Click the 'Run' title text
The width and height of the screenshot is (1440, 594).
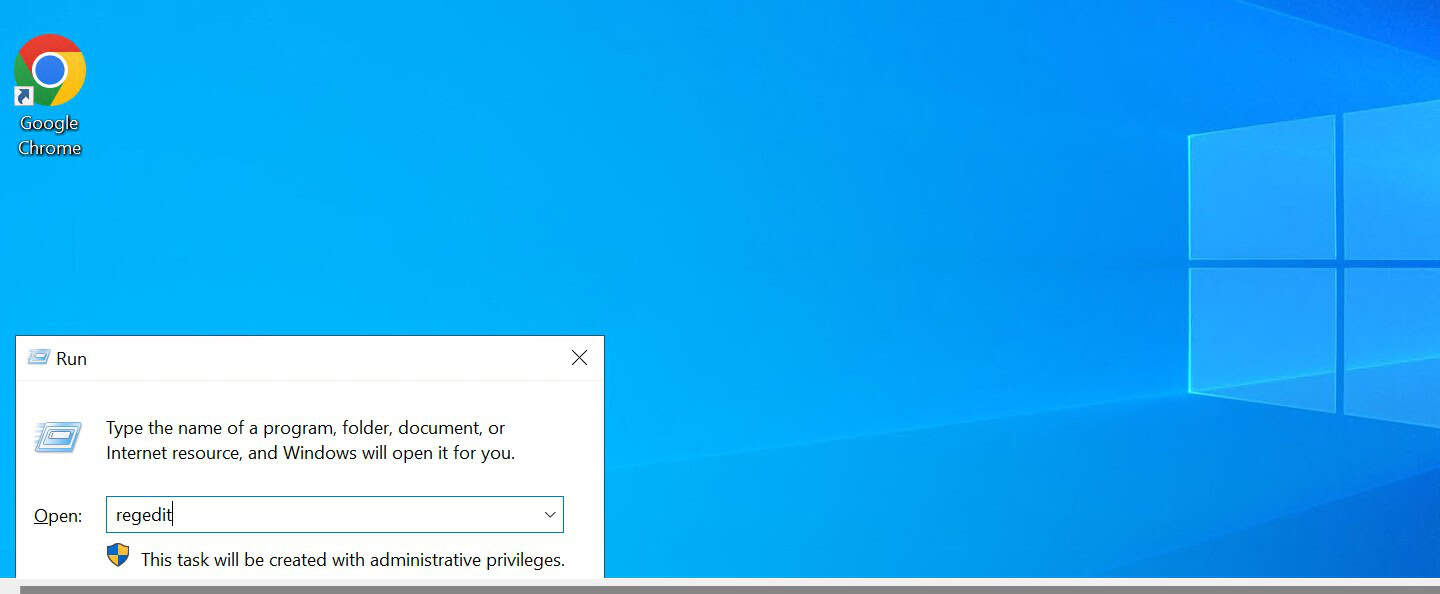point(71,358)
